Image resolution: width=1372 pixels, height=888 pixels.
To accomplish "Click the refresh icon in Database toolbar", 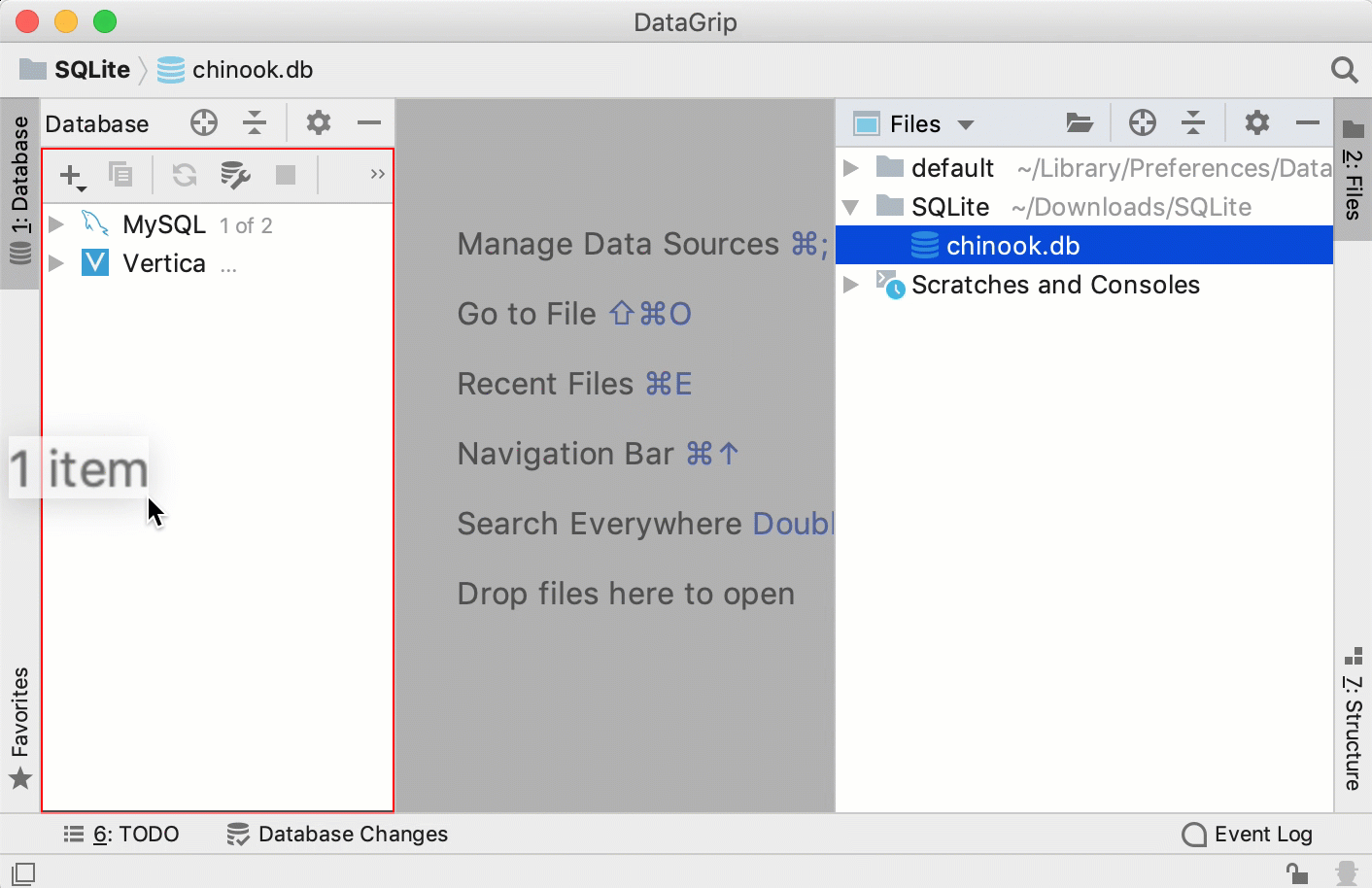I will click(185, 175).
